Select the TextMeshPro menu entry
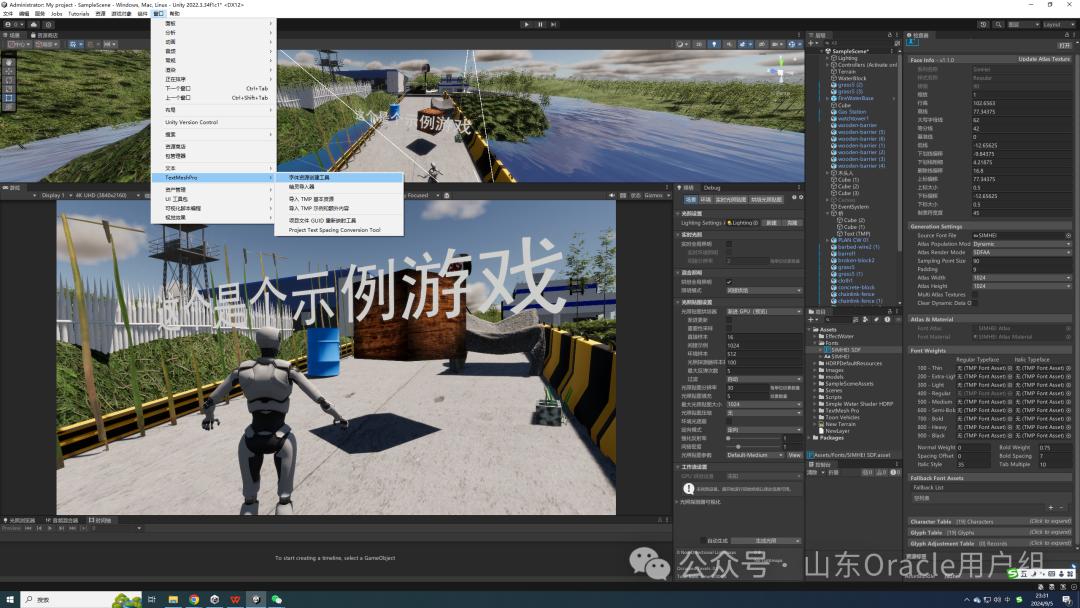 (x=214, y=178)
